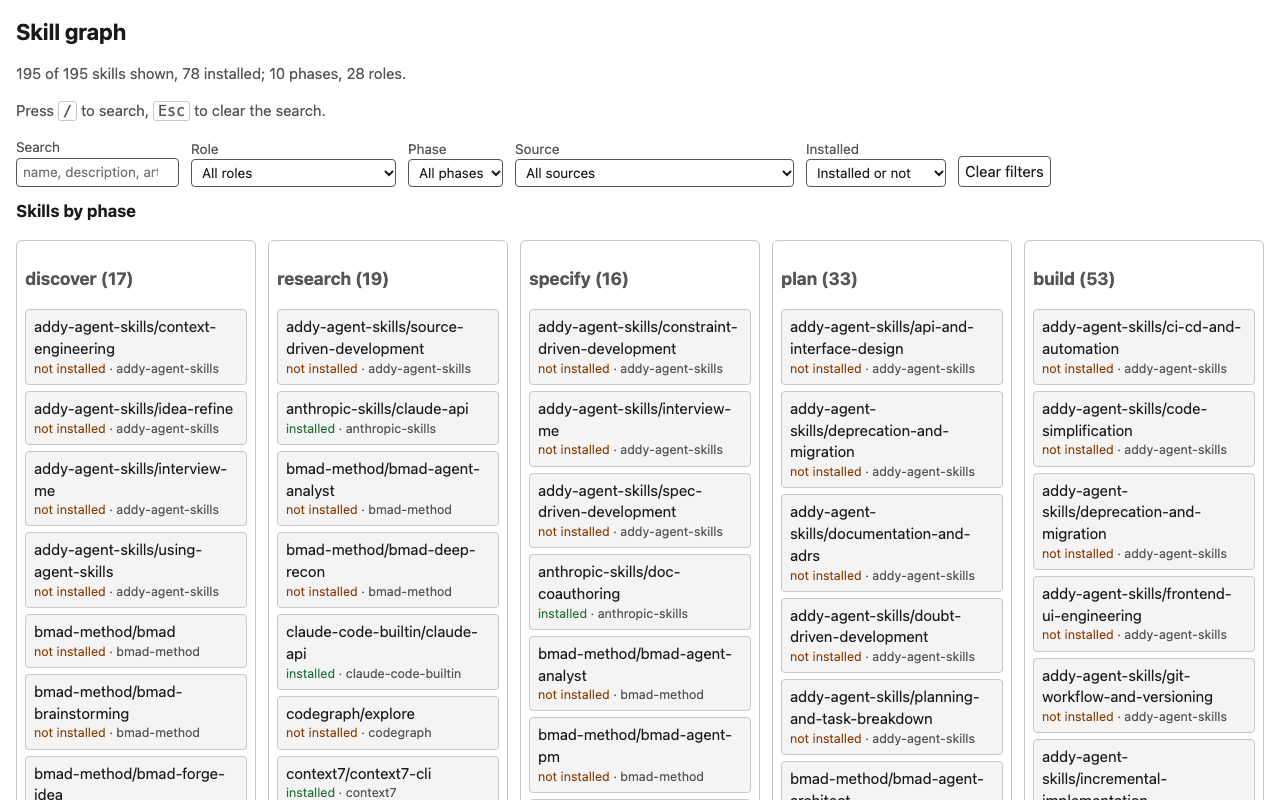
Task: Open the addy-agent-skills/spec-driven-development card
Action: [x=640, y=511]
